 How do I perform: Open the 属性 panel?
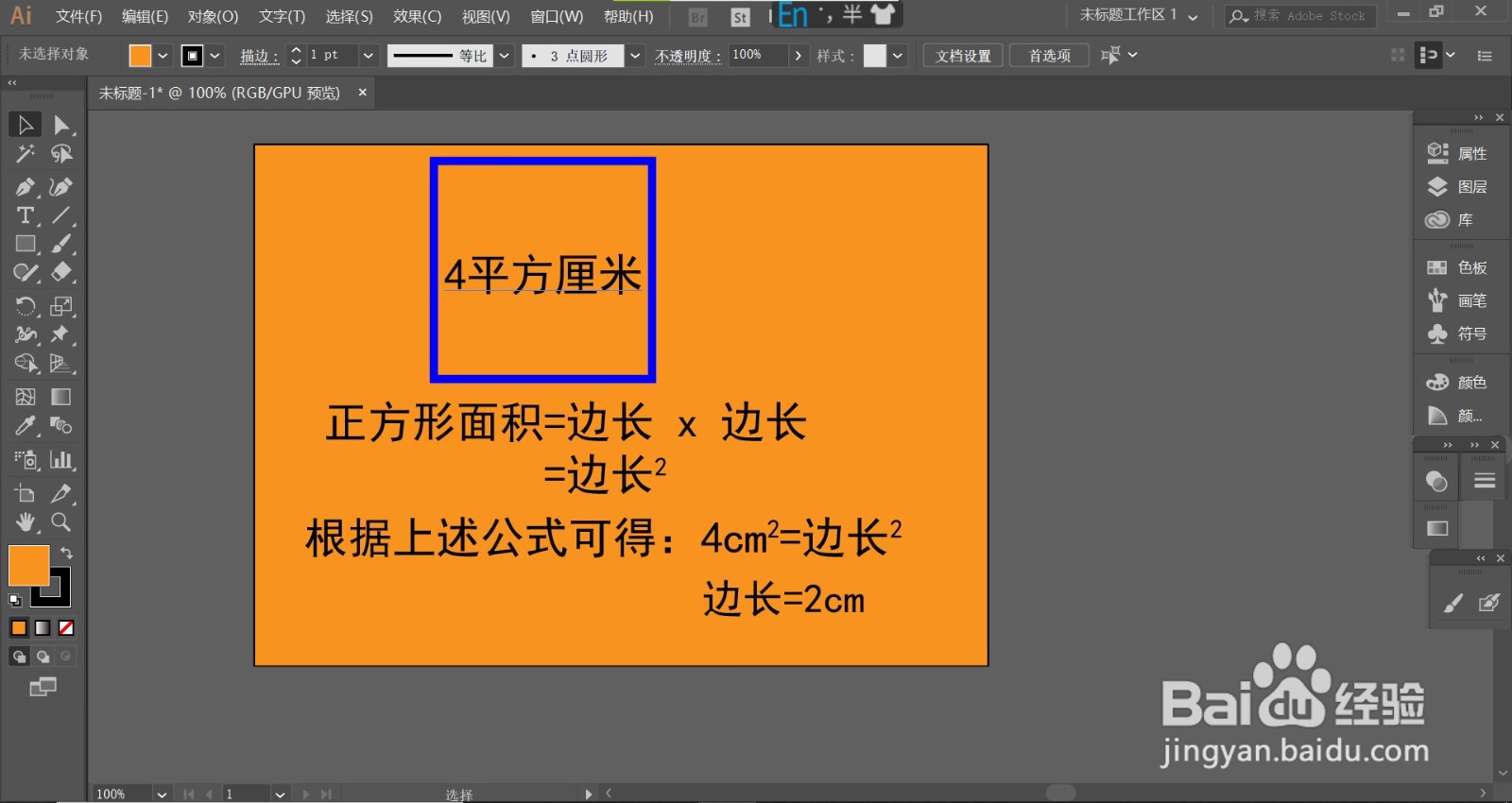[x=1456, y=153]
